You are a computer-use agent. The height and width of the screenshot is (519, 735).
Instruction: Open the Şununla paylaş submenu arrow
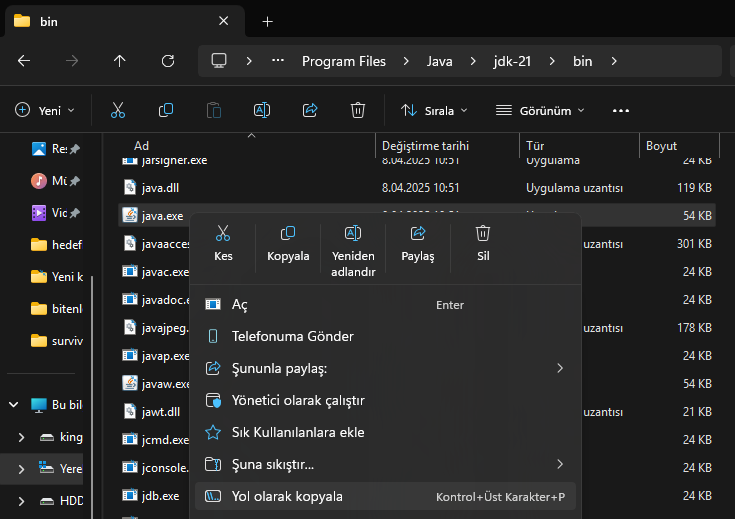[560, 368]
